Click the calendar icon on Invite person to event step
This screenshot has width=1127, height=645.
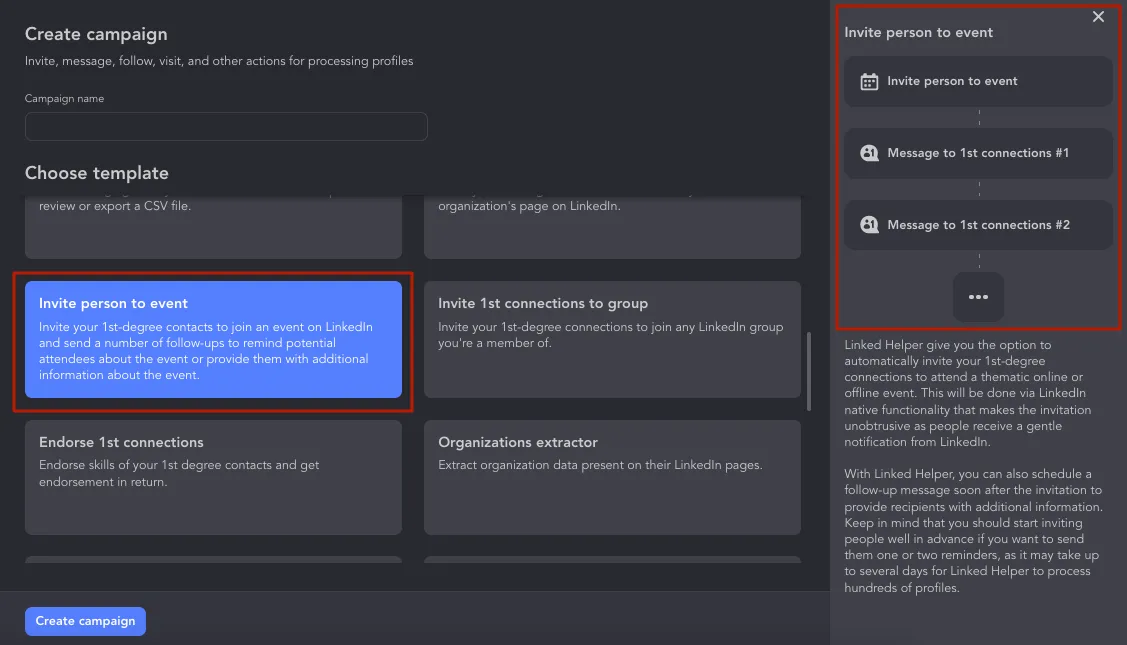click(869, 81)
